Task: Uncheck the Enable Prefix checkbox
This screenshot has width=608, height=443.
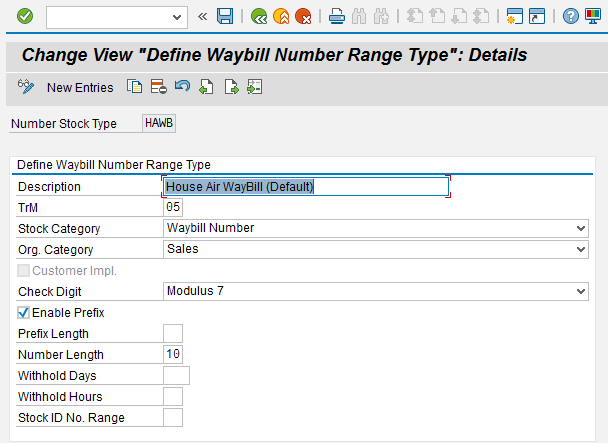Action: tap(25, 313)
